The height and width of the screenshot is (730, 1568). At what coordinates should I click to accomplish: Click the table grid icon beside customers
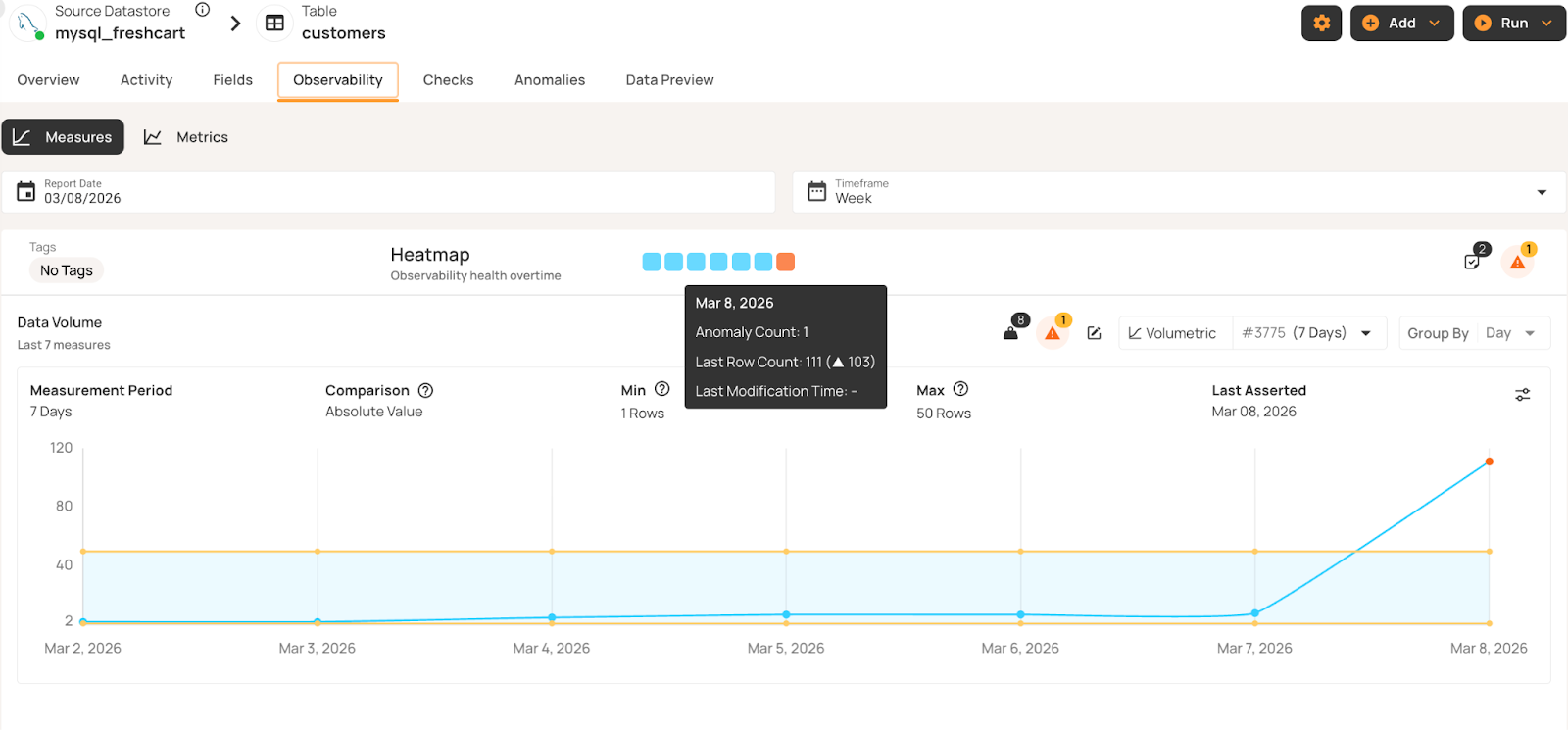274,23
